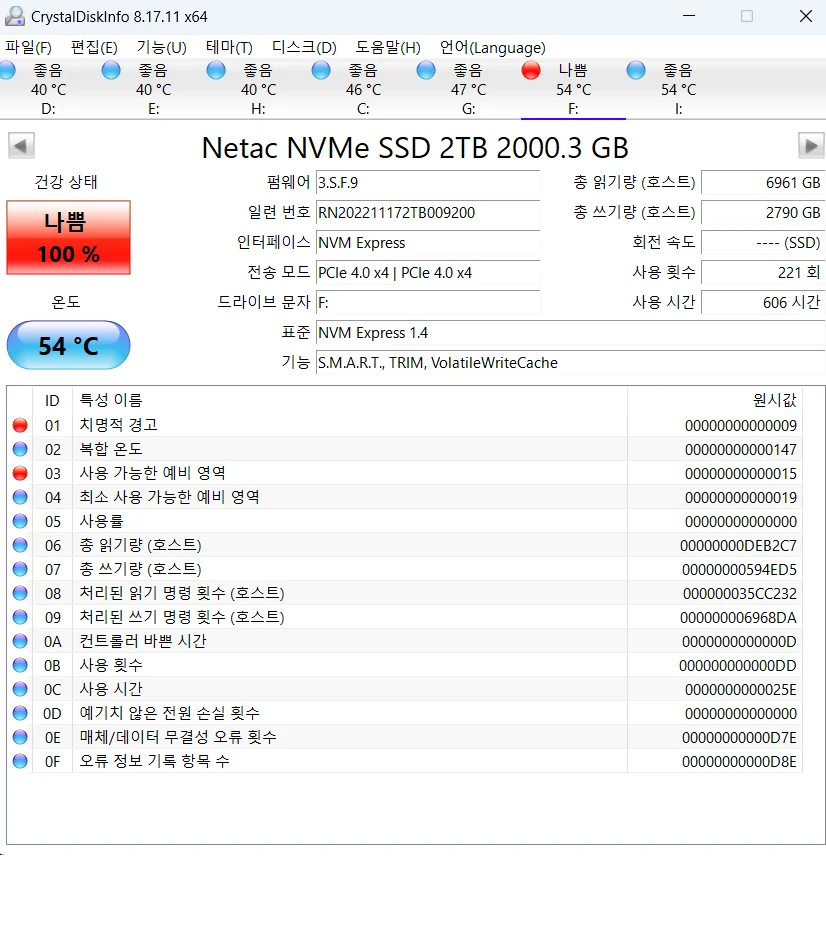Click blue status dot for attribute 07

click(20, 569)
